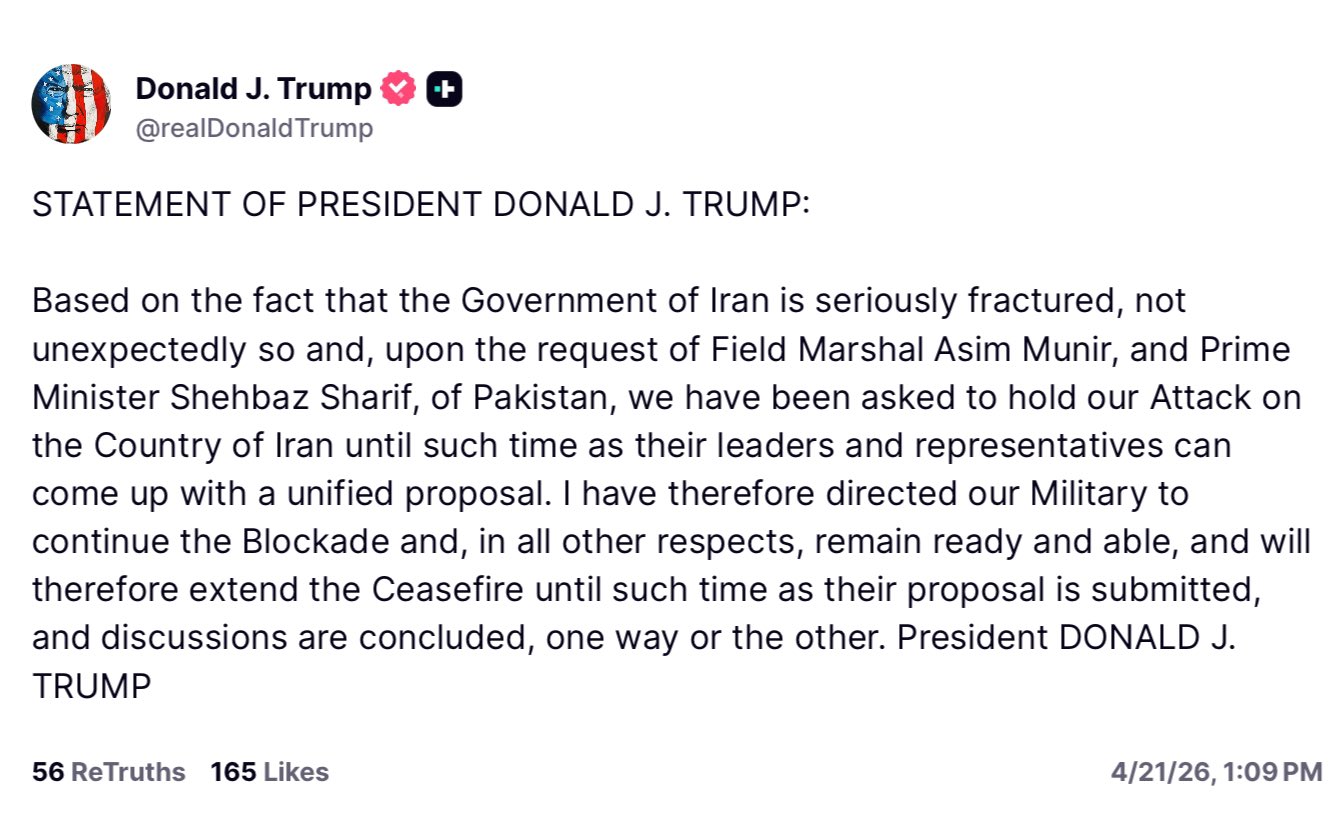Click the ReTruths label
The width and height of the screenshot is (1332, 818).
(x=129, y=772)
